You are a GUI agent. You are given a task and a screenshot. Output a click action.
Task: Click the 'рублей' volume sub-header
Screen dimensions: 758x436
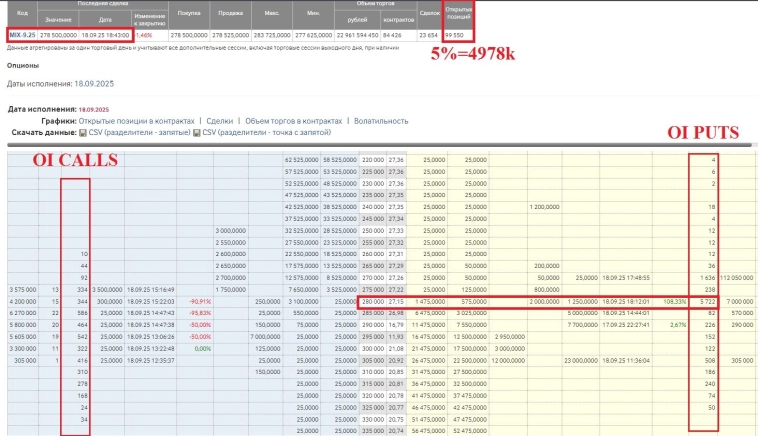tap(357, 20)
